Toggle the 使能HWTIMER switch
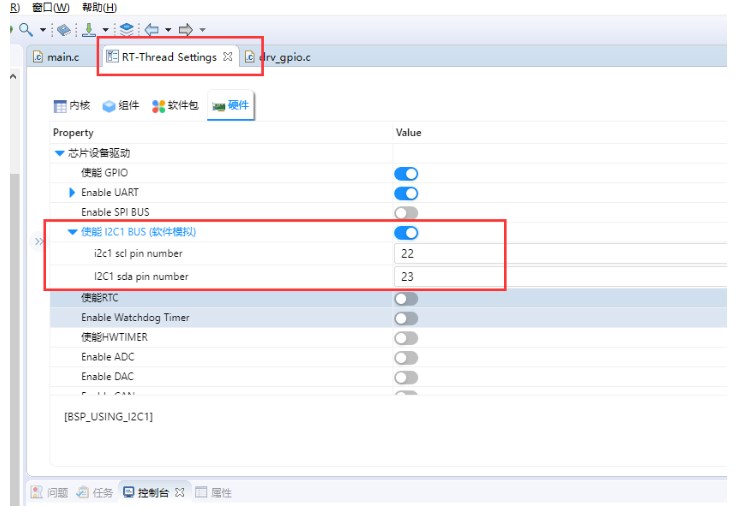The width and height of the screenshot is (738, 507). (406, 338)
